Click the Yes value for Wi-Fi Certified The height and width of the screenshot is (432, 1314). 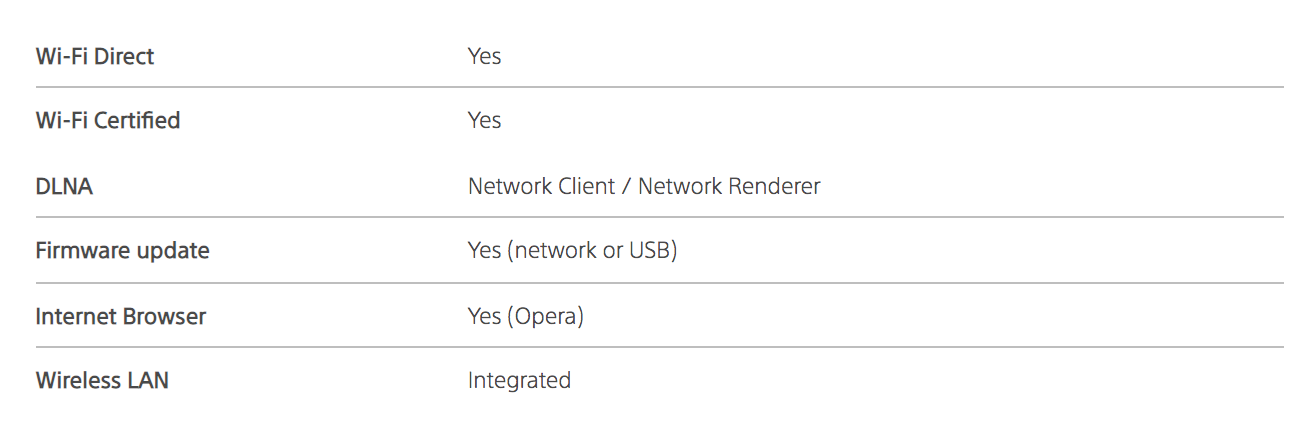click(484, 120)
